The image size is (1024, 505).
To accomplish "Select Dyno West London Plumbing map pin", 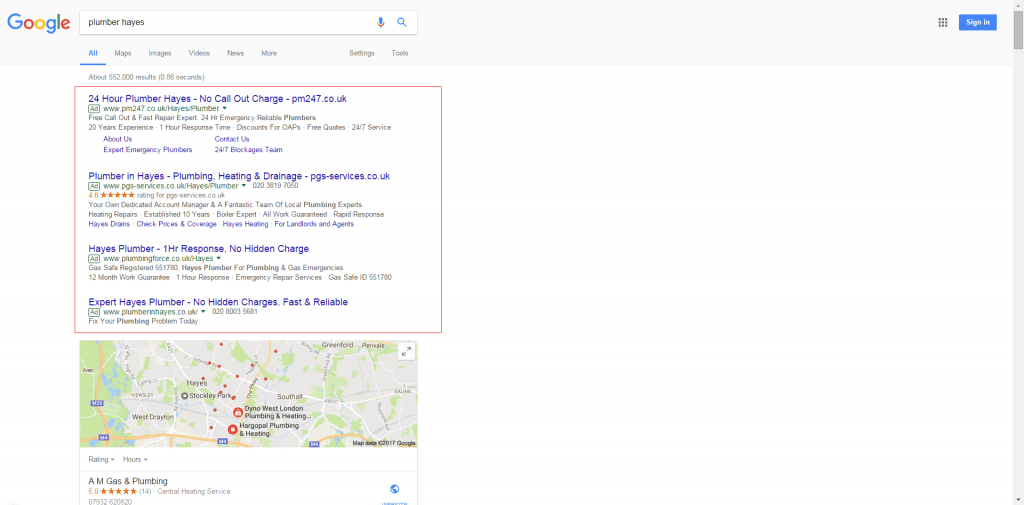I will [x=239, y=412].
